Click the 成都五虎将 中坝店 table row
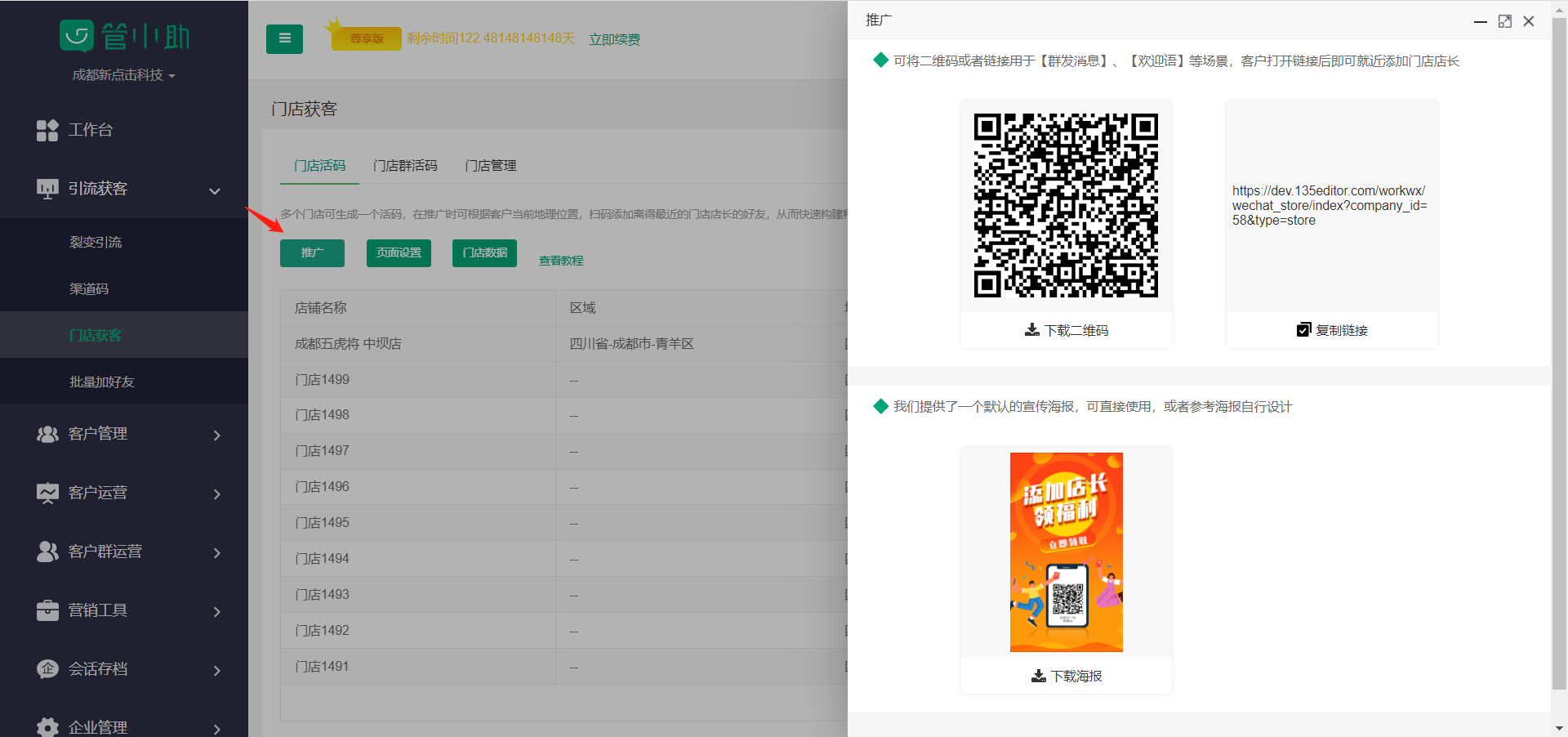Image resolution: width=1568 pixels, height=737 pixels. 563,344
